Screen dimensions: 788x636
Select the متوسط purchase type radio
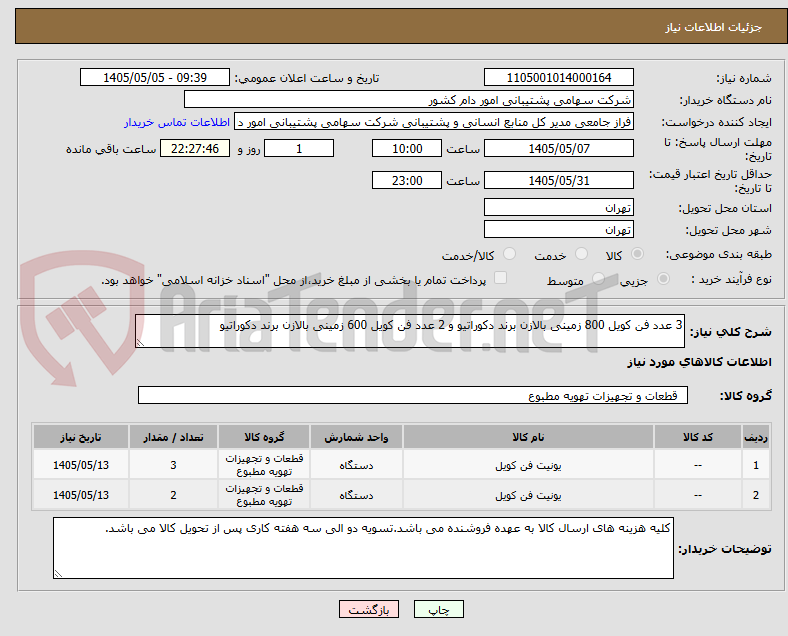click(598, 279)
